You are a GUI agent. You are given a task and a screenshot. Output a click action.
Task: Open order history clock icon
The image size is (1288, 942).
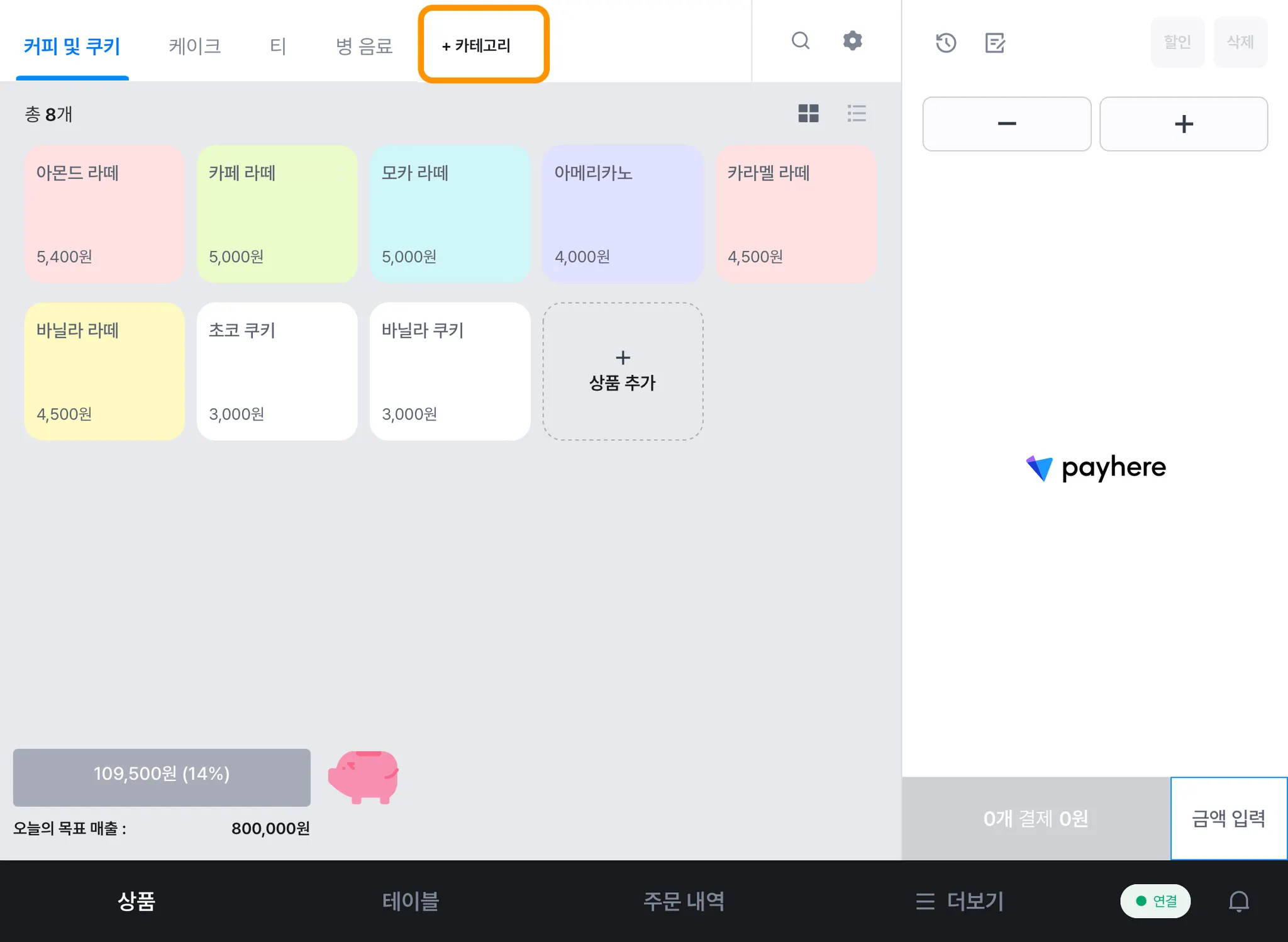[x=946, y=43]
